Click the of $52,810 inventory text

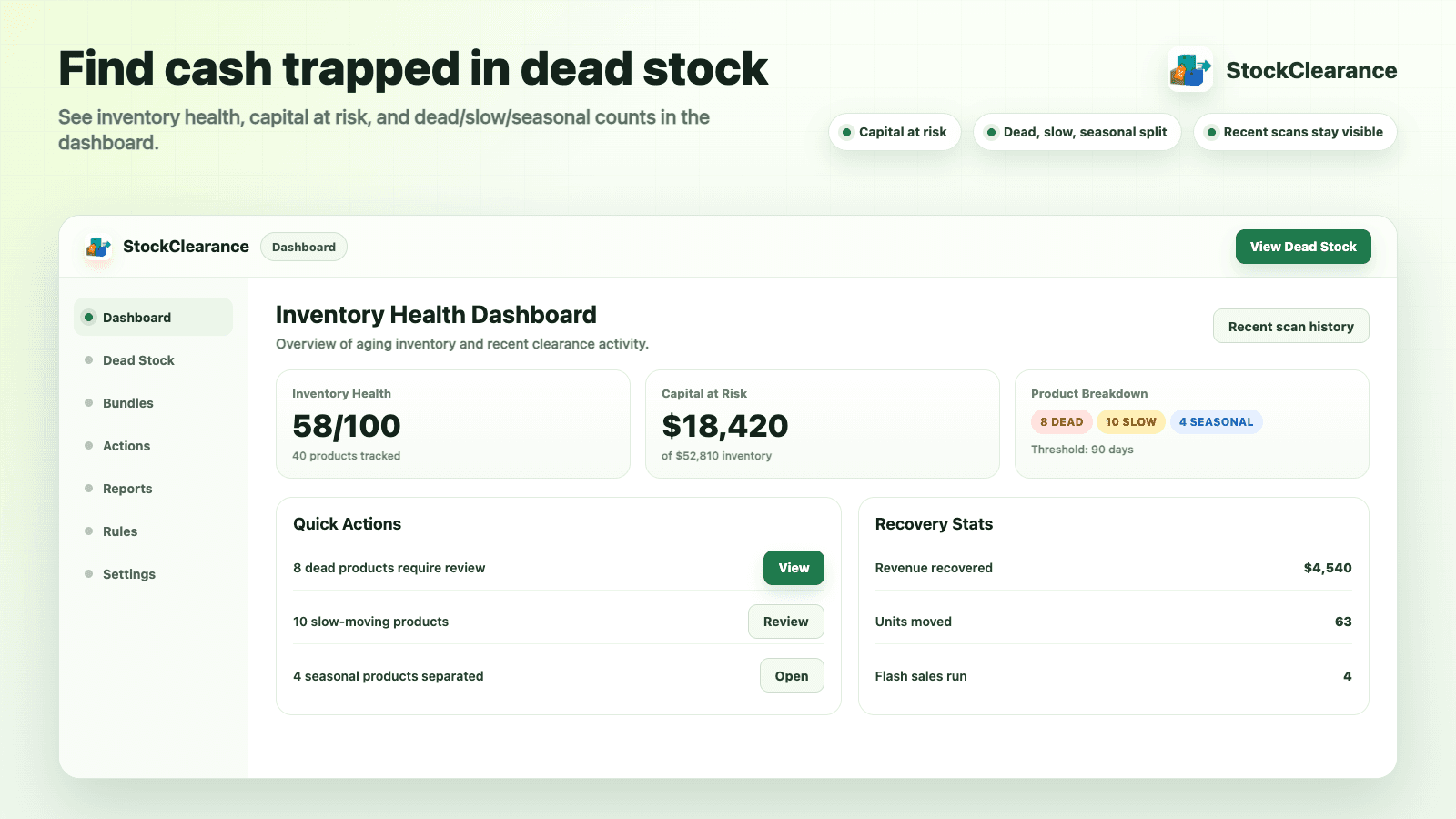click(716, 456)
